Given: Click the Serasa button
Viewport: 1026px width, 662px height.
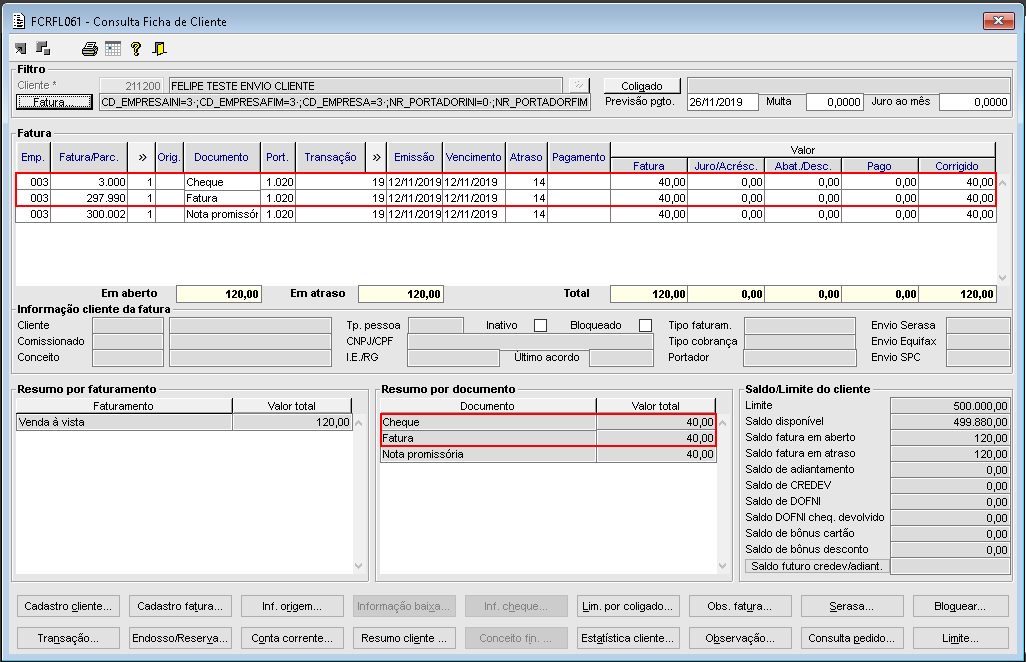Looking at the screenshot, I should click(x=850, y=606).
